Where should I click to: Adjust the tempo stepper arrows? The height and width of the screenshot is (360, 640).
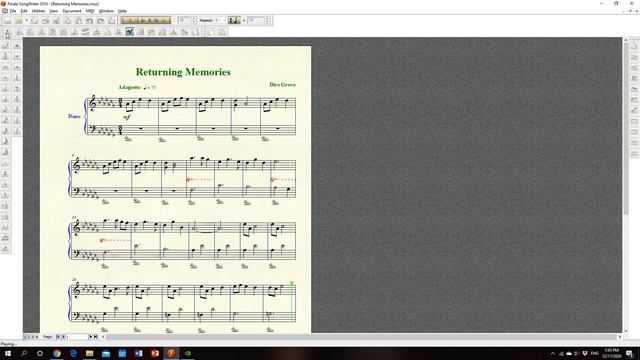pos(267,20)
